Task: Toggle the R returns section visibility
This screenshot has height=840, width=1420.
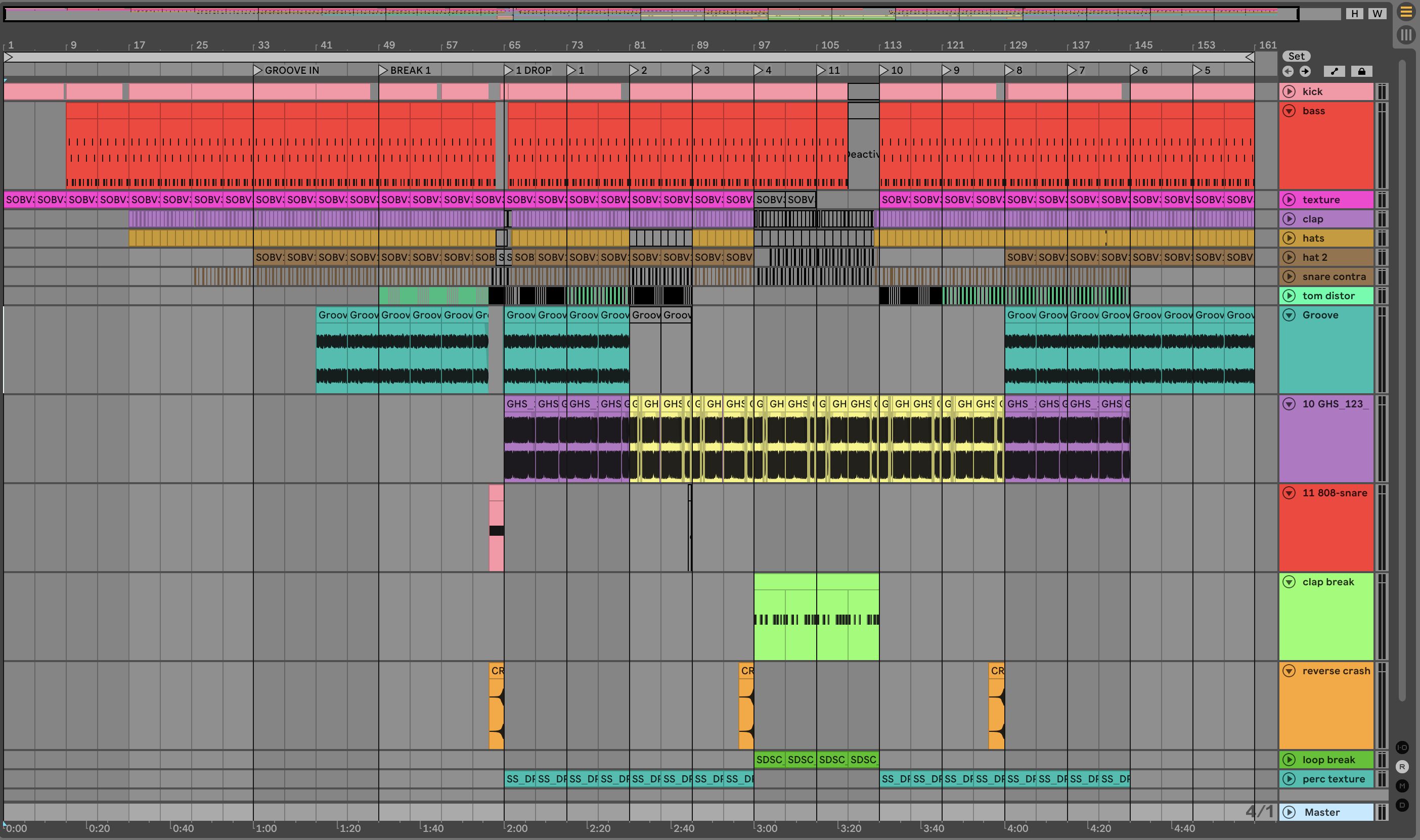Action: point(1402,767)
